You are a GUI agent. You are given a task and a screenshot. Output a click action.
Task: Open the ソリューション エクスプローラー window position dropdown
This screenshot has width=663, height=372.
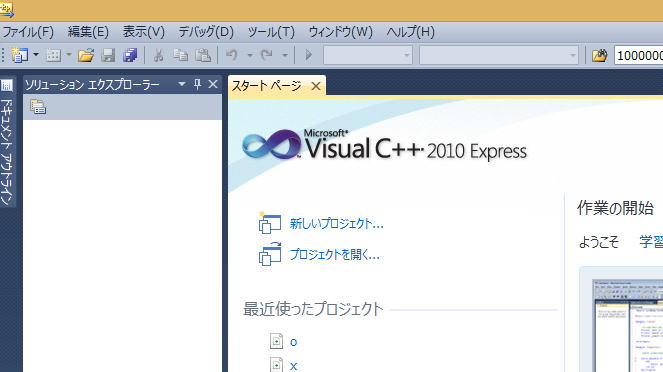[182, 85]
